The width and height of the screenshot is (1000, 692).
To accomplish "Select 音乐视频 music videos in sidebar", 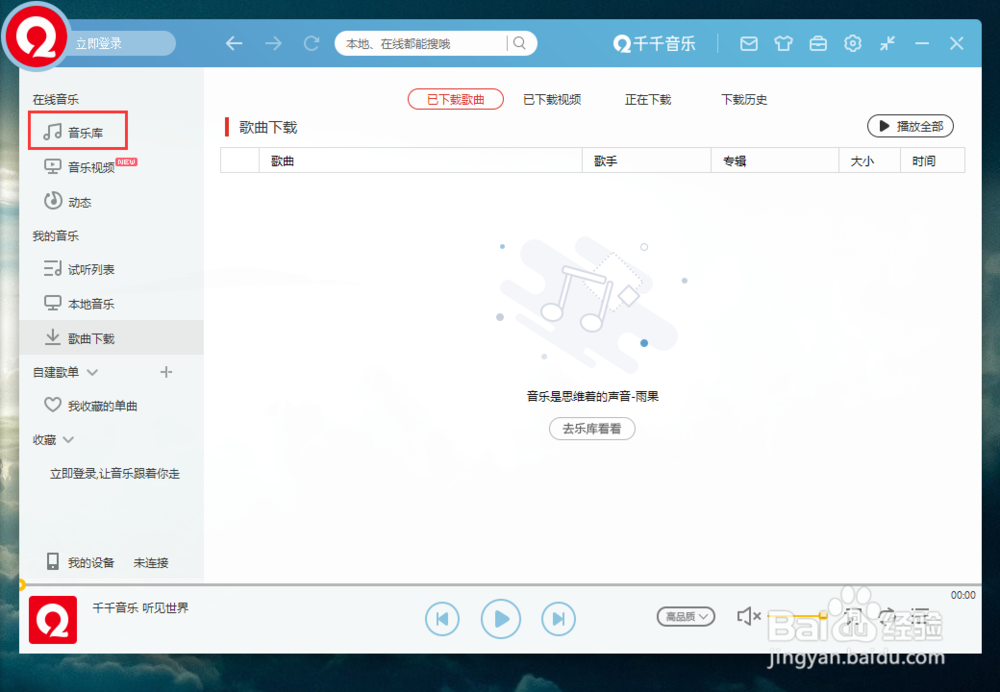I will pyautogui.click(x=86, y=166).
